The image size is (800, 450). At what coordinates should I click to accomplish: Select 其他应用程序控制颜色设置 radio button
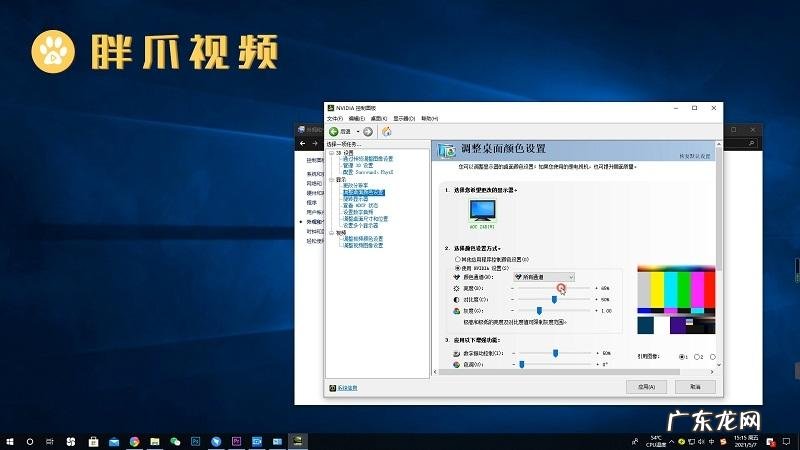point(458,259)
